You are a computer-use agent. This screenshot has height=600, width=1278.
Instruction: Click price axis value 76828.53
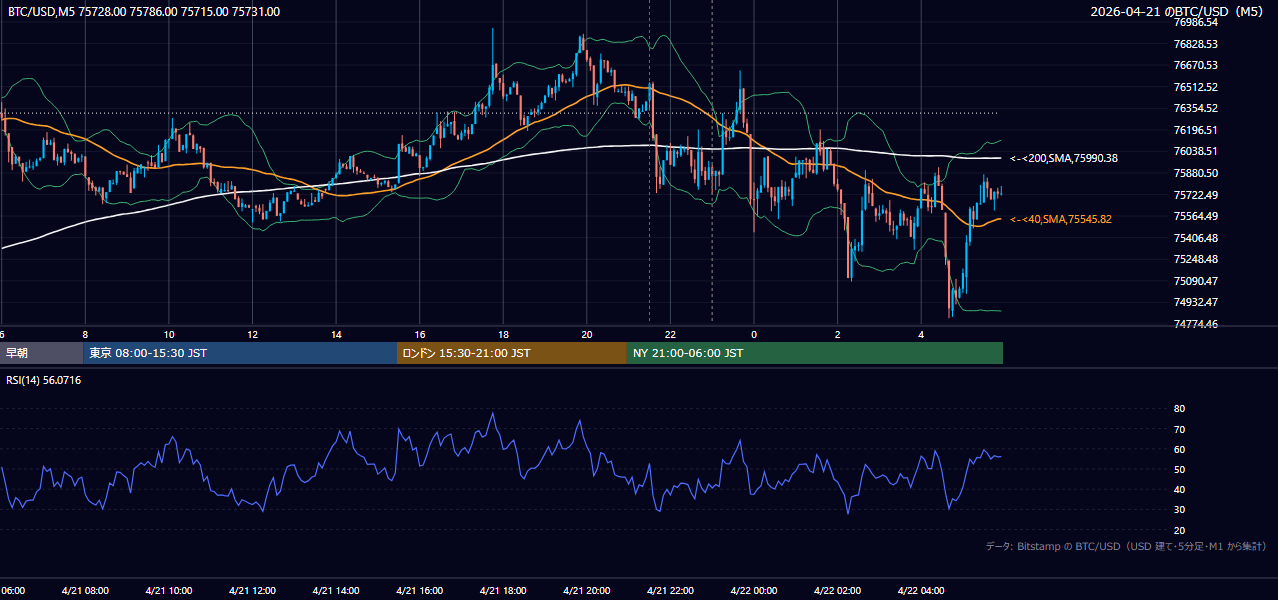[x=1195, y=44]
